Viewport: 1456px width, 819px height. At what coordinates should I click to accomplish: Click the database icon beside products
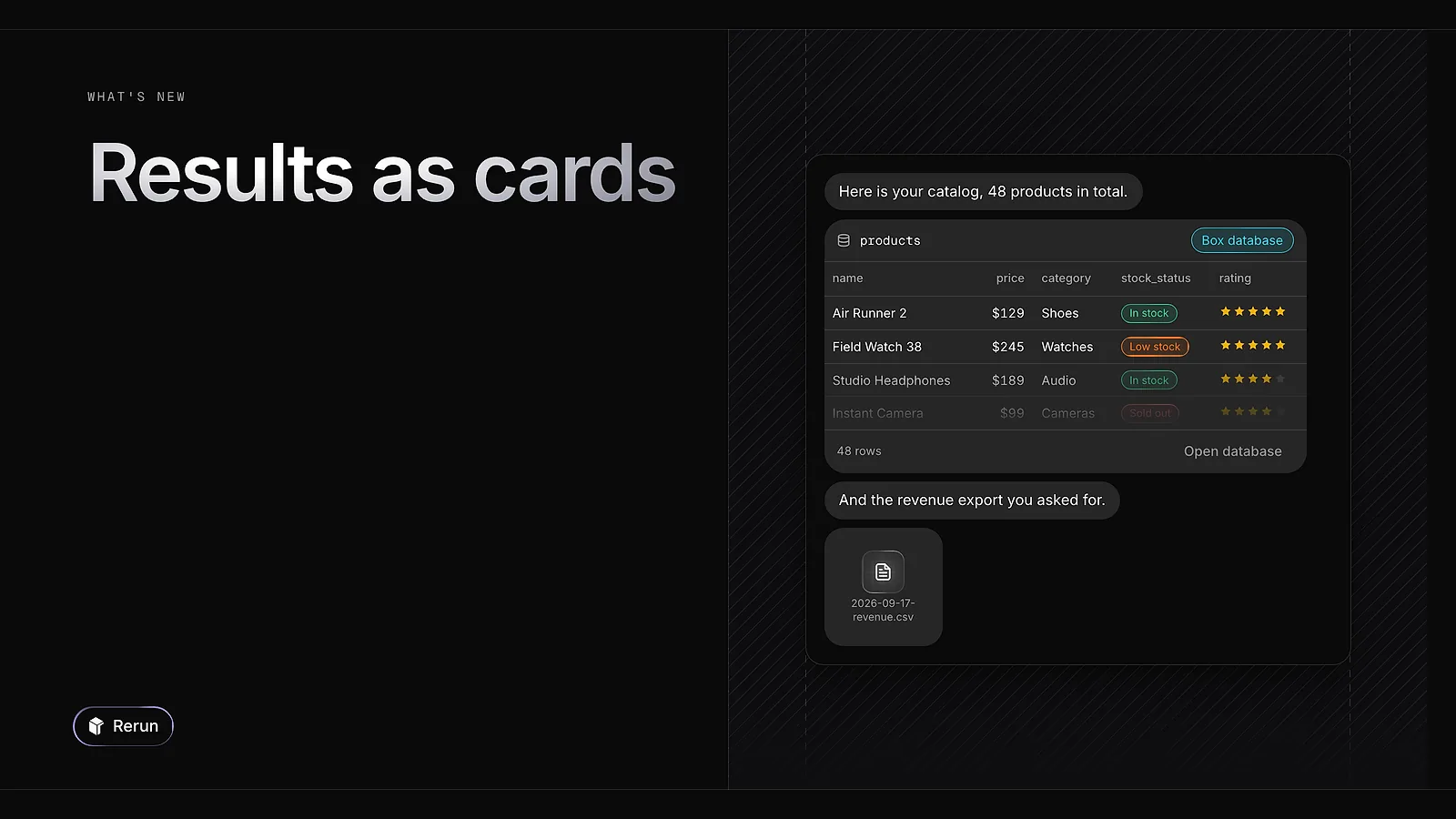click(844, 240)
